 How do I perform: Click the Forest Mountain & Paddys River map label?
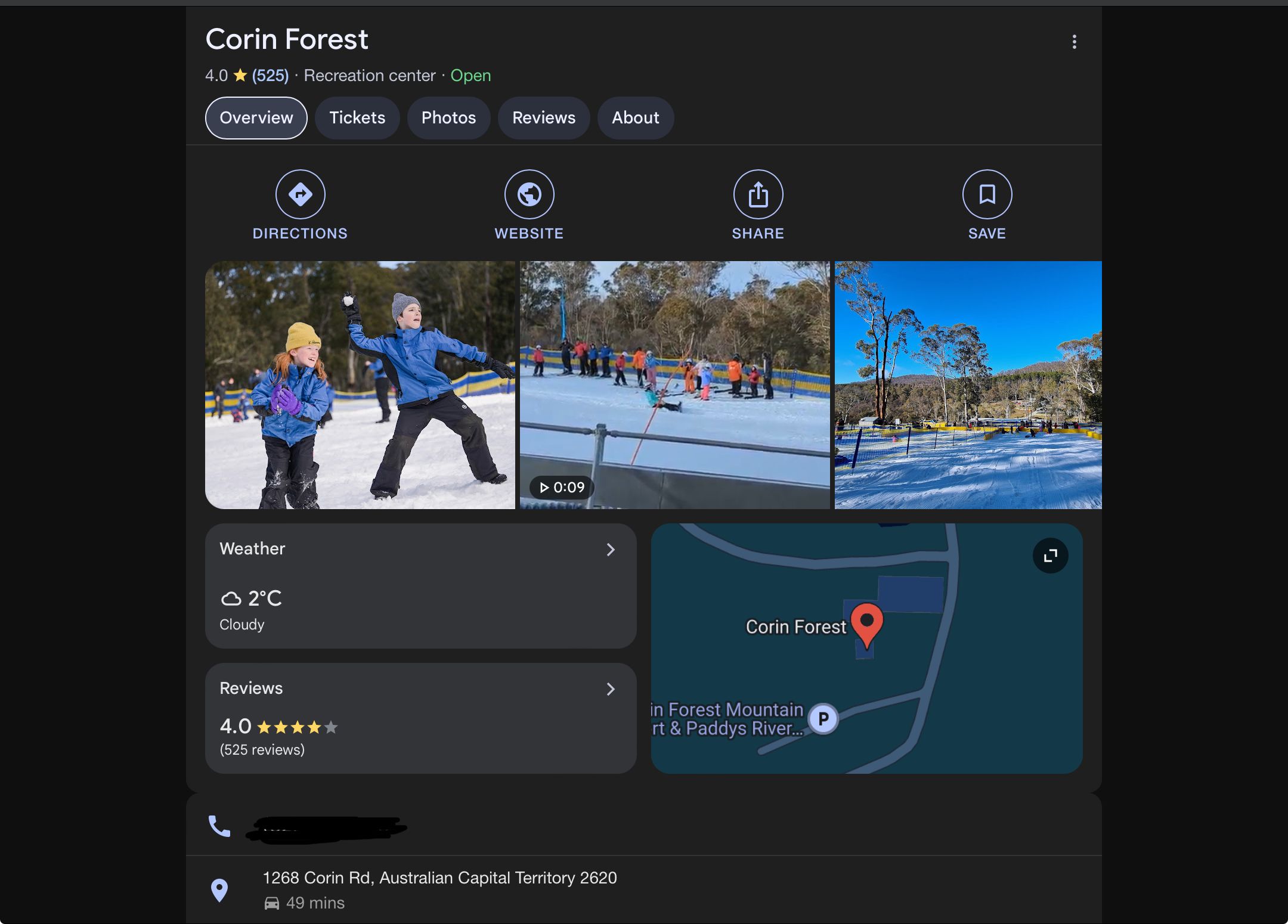point(727,719)
